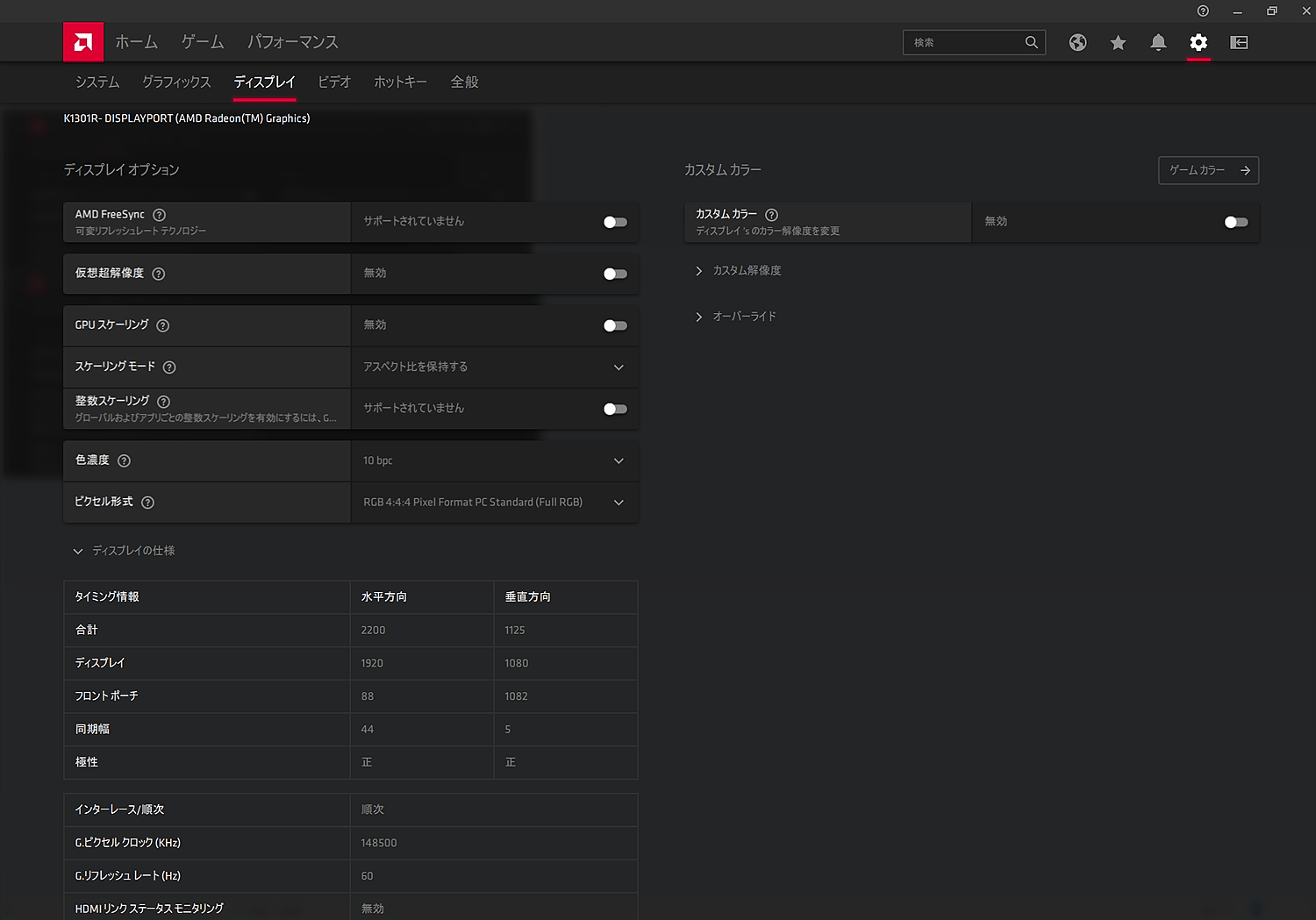This screenshot has height=920, width=1316.
Task: Open ピクセル形式 RGB 4:4:4 dropdown
Action: click(495, 503)
